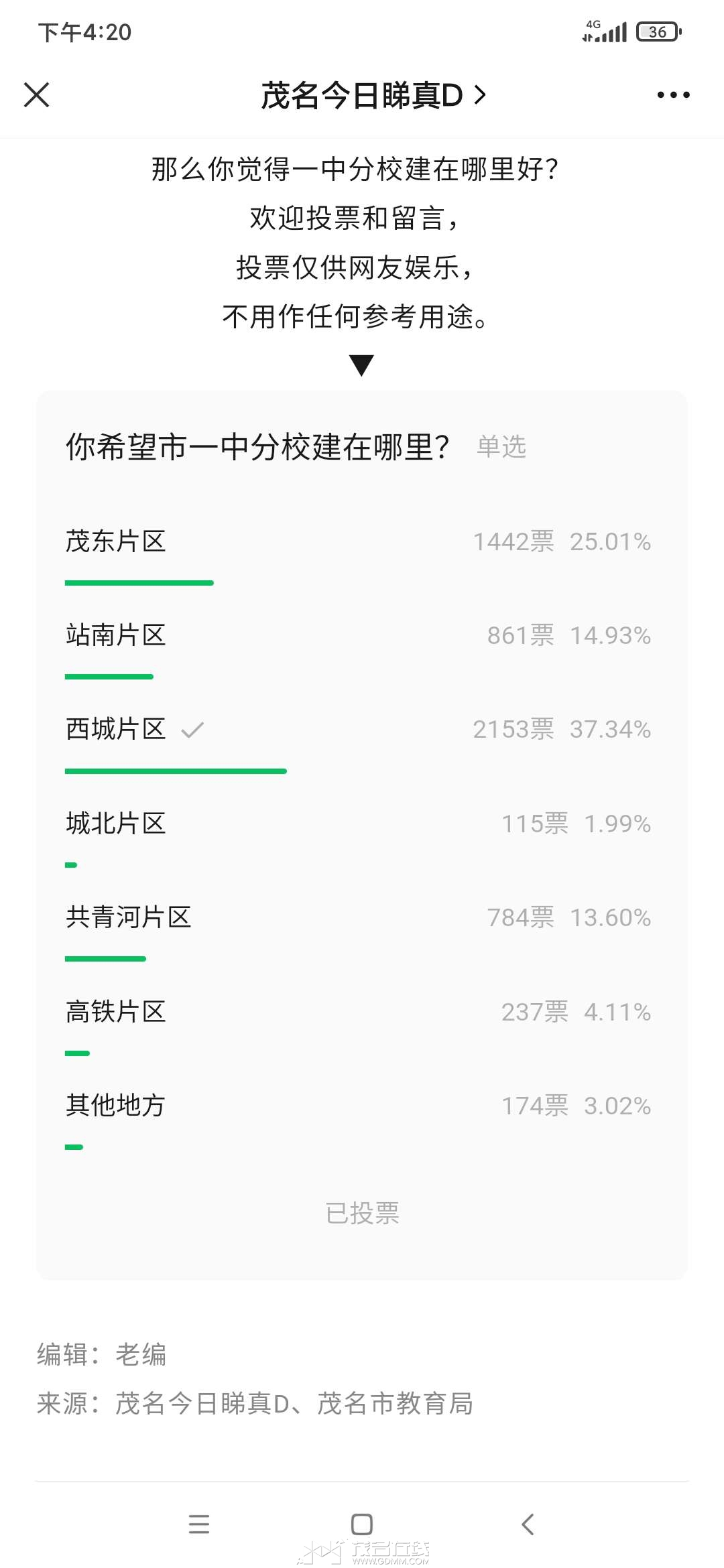Tap the checkmark beside 西城片区
This screenshot has width=724, height=1568.
click(x=192, y=730)
